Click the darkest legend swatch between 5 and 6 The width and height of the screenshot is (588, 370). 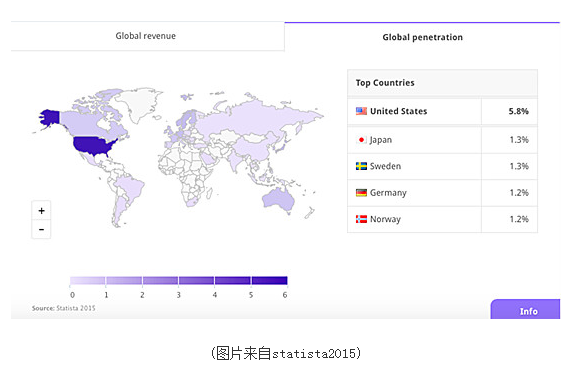coord(270,280)
